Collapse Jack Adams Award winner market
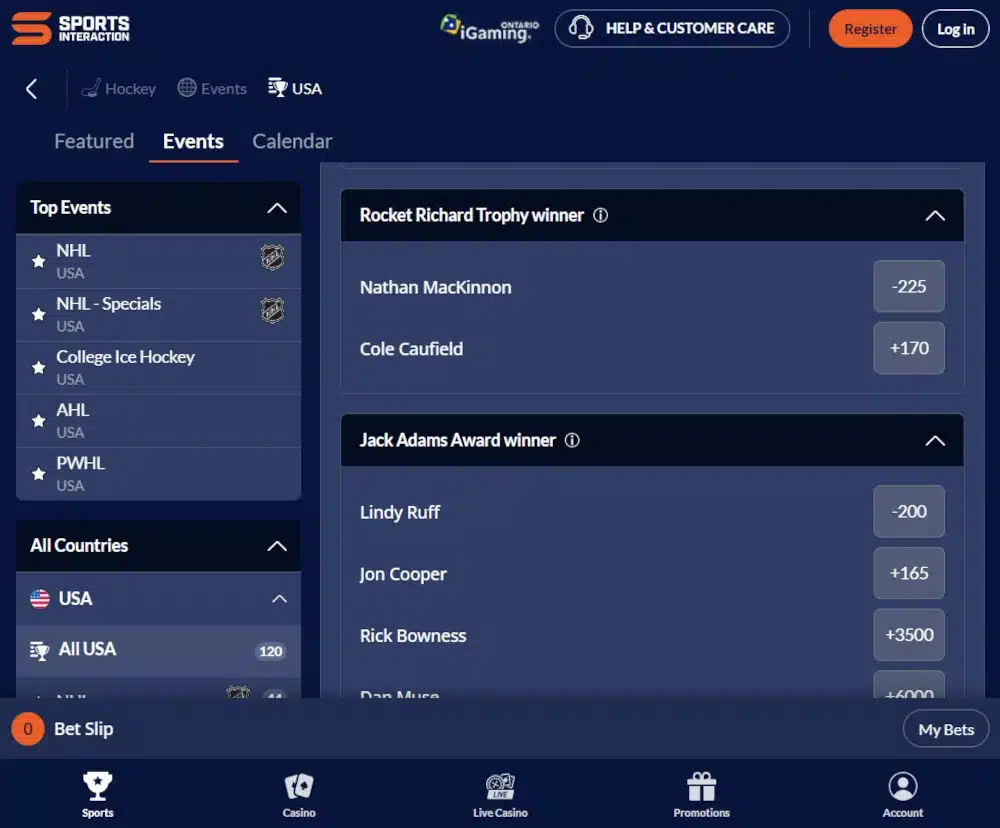 [x=935, y=441]
